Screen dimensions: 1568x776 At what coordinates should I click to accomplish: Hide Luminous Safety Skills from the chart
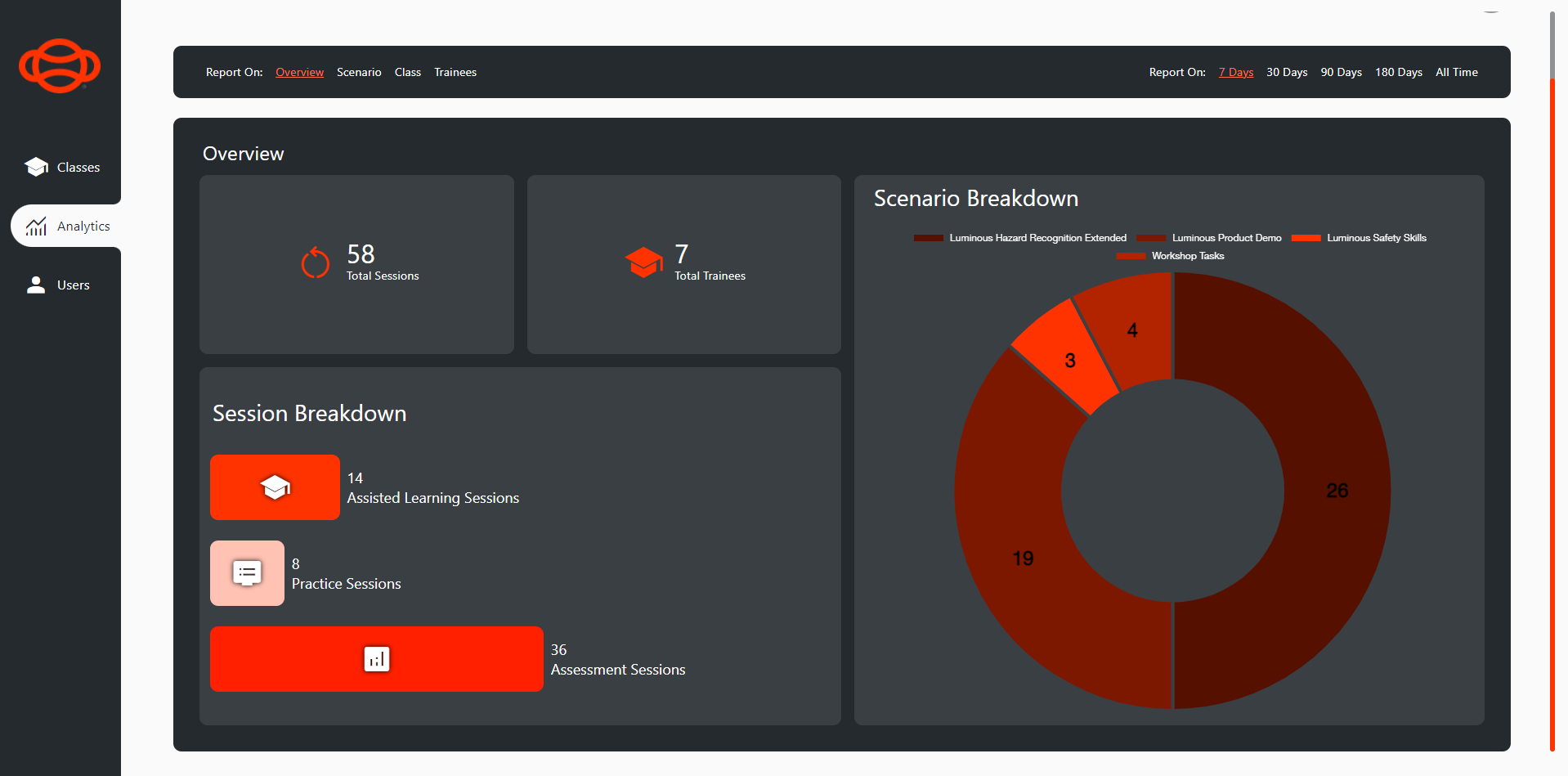1360,238
